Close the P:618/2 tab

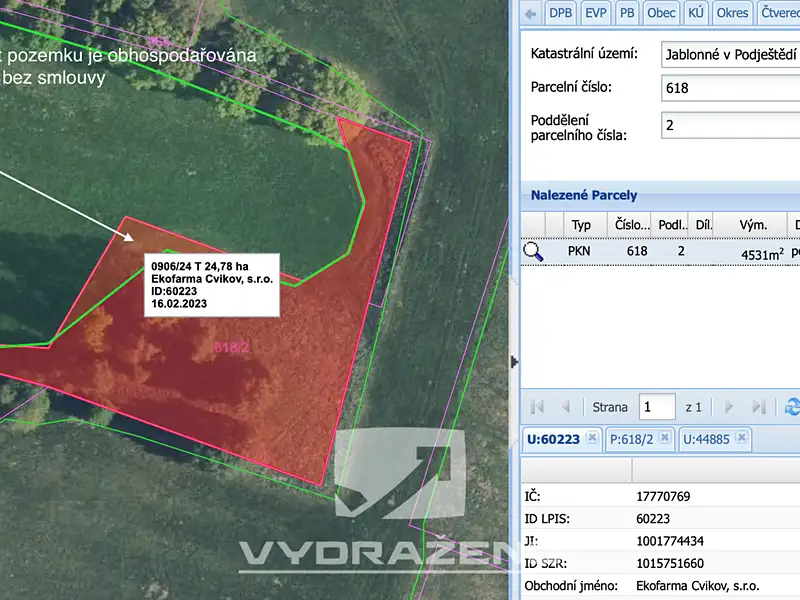point(664,438)
